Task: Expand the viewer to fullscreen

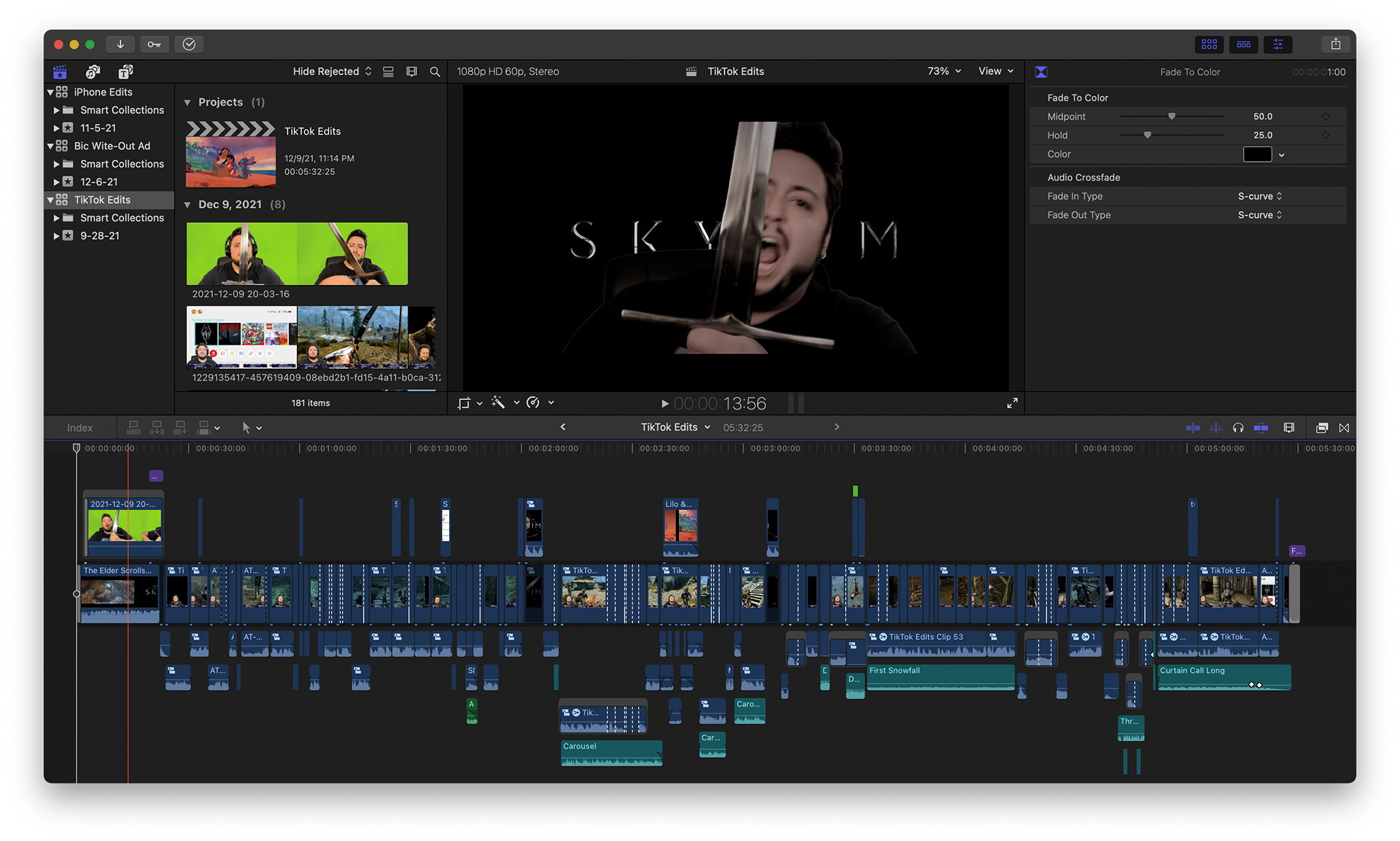Action: pyautogui.click(x=1012, y=402)
